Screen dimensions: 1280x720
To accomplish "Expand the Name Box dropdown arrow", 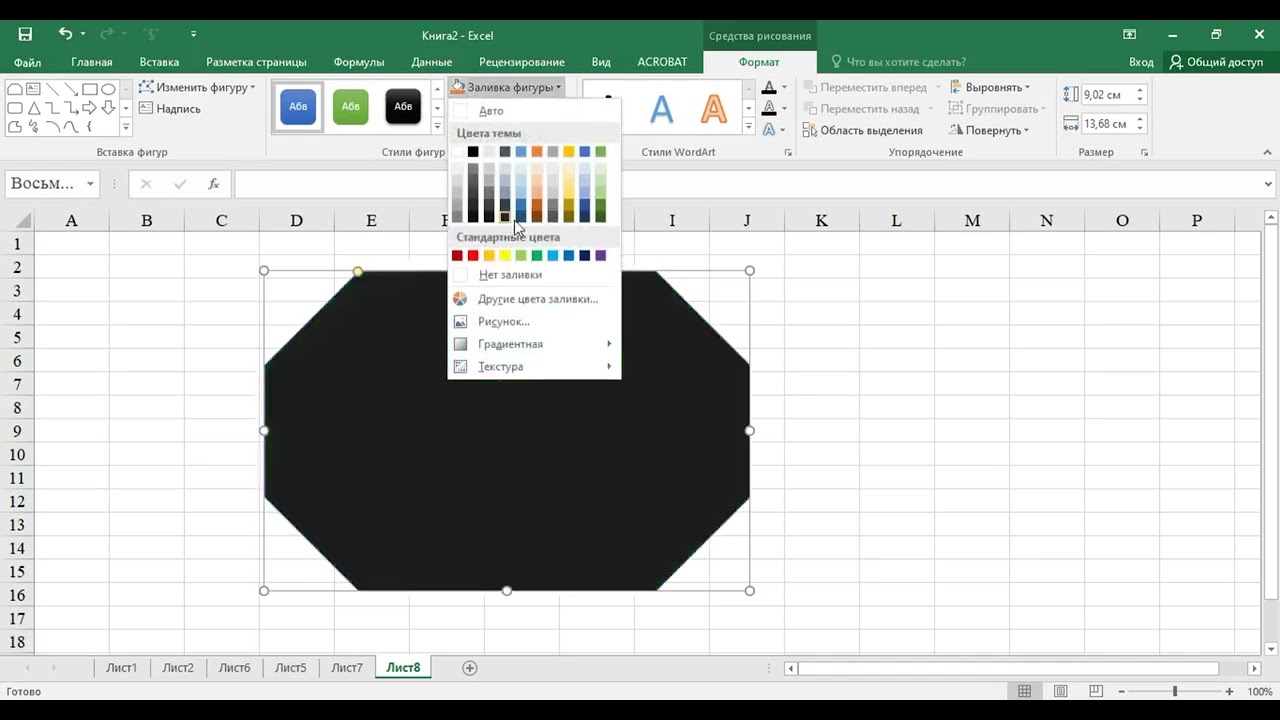I will tap(90, 184).
